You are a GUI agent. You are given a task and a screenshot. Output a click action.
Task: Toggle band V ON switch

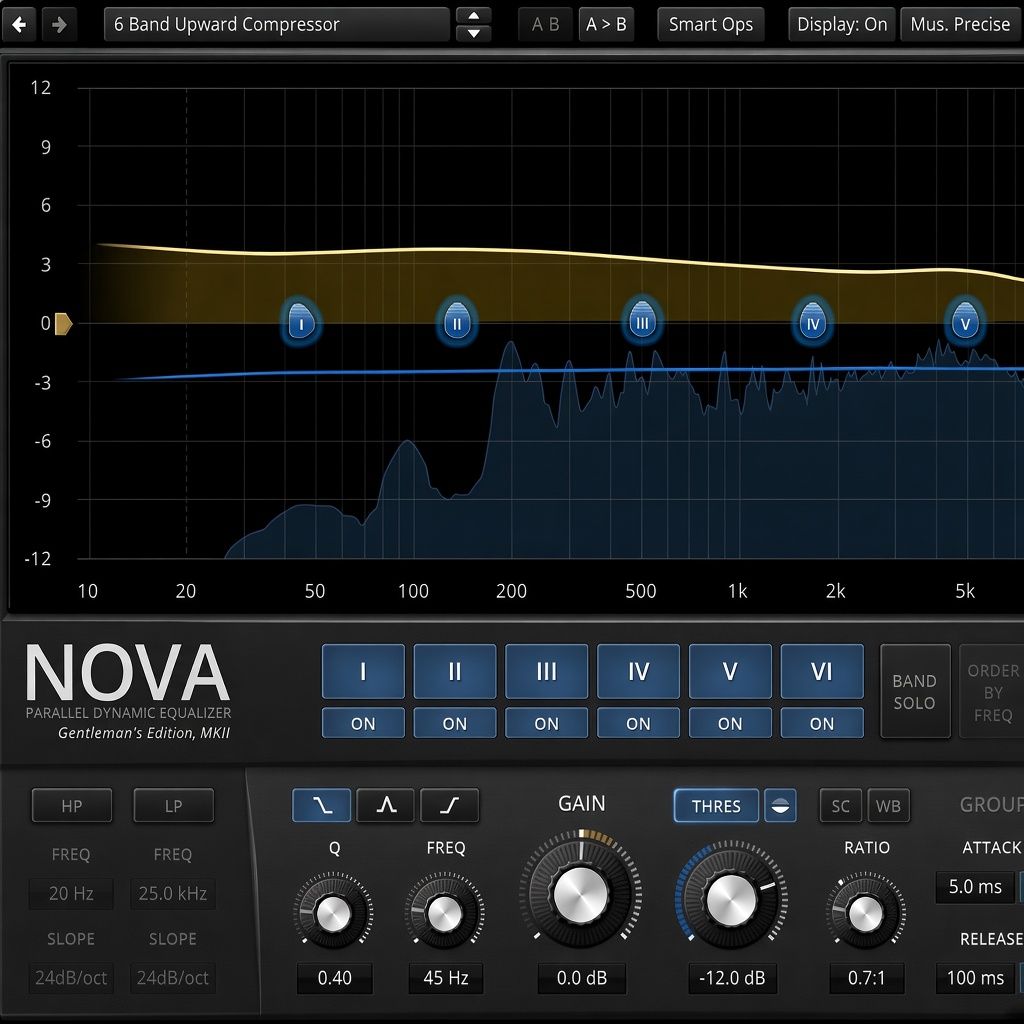tap(730, 723)
